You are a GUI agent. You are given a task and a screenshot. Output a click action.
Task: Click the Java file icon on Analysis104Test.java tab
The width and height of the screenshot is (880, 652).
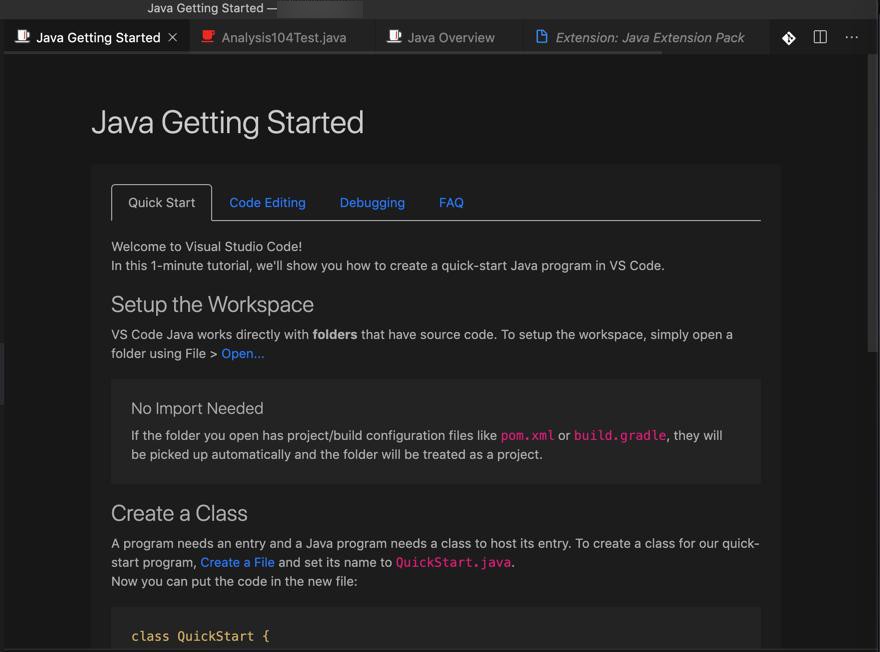(x=208, y=37)
